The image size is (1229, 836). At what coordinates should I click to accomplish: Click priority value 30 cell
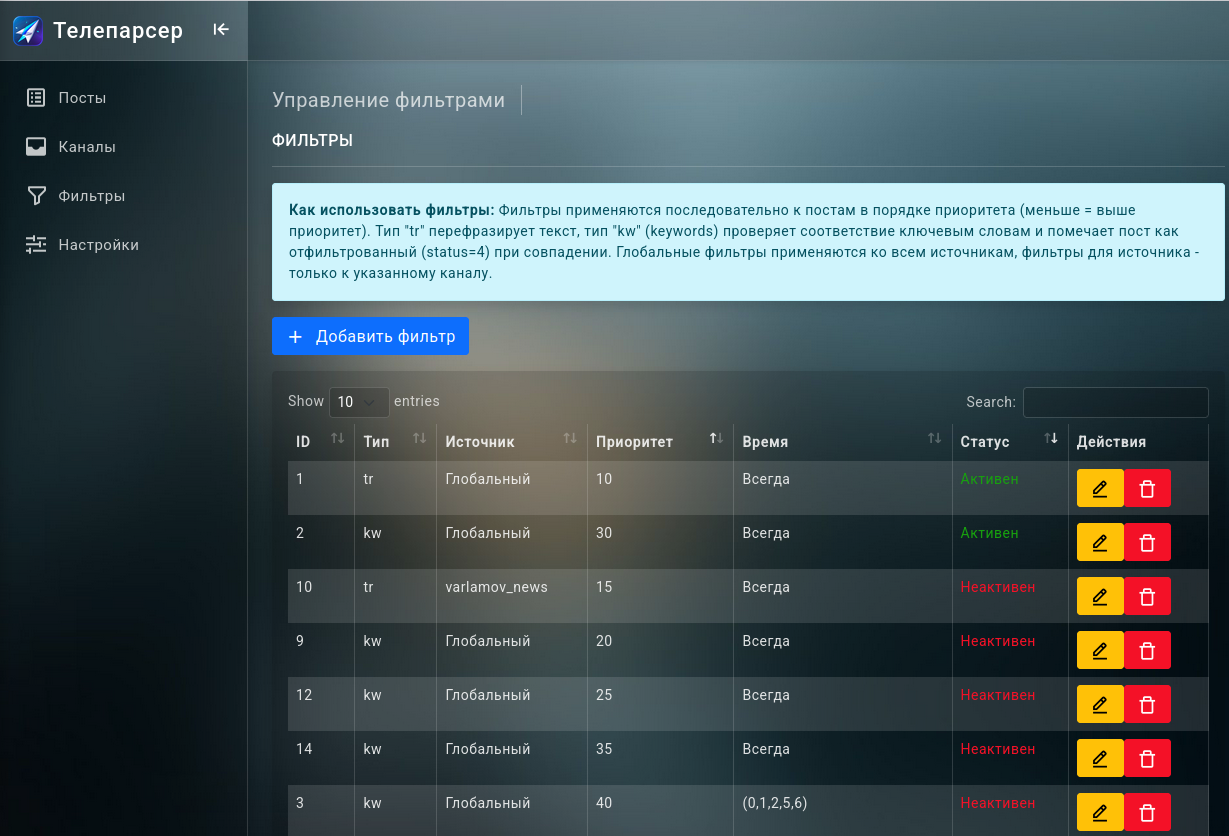click(x=660, y=542)
